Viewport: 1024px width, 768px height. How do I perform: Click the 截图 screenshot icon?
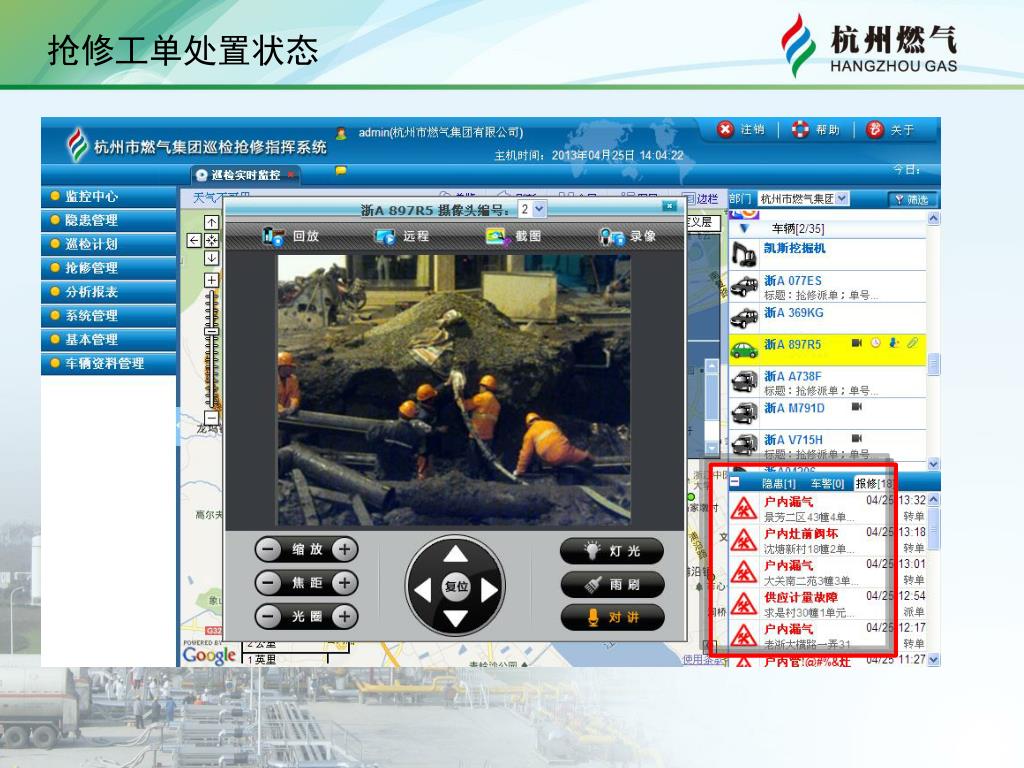[498, 236]
